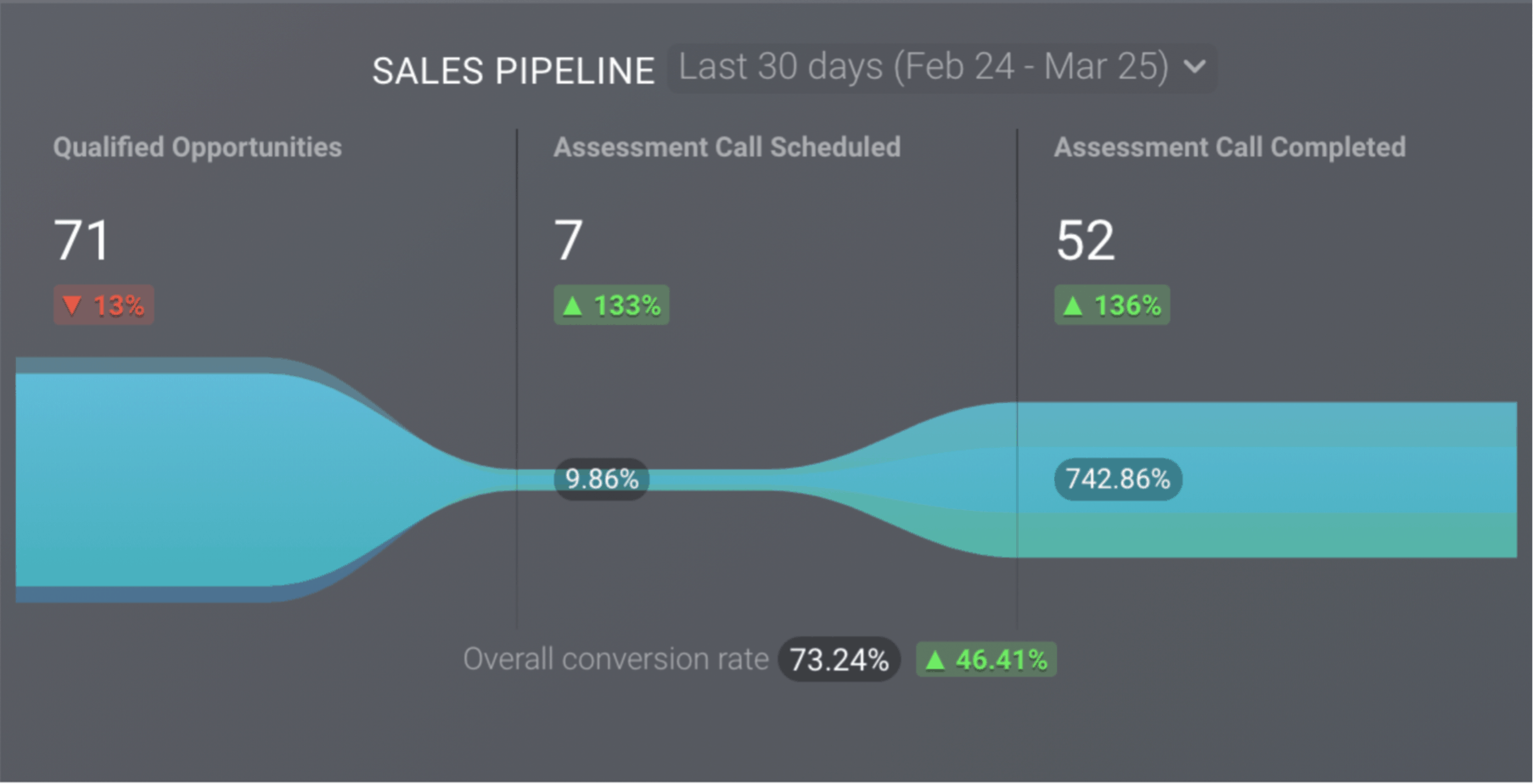1533x784 pixels.
Task: Select the 742.86% conversion rate pill
Action: pyautogui.click(x=1118, y=479)
